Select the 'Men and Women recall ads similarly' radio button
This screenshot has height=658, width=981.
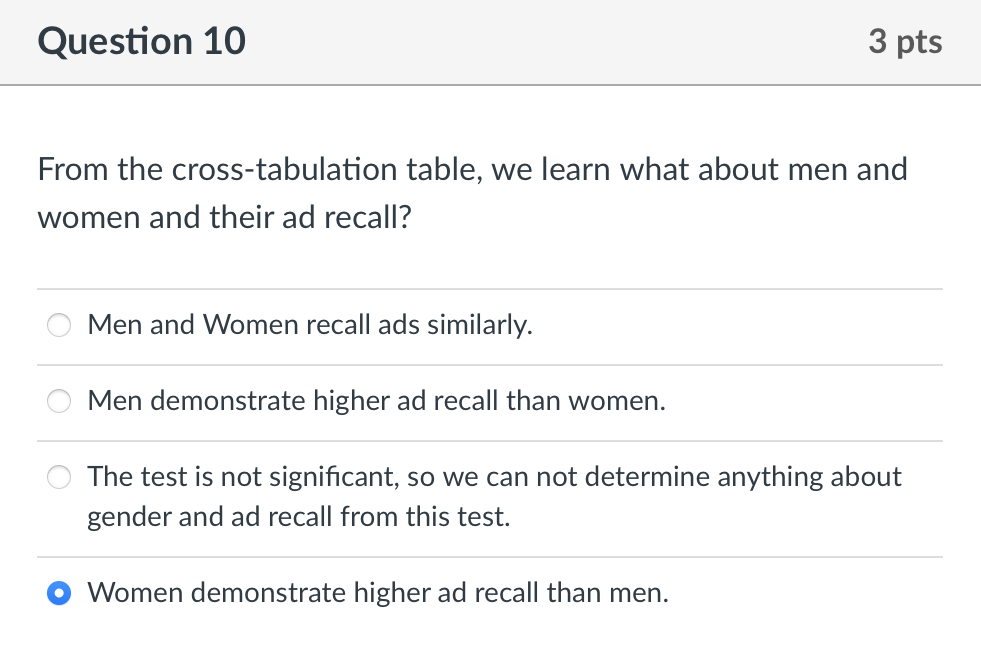pyautogui.click(x=58, y=325)
